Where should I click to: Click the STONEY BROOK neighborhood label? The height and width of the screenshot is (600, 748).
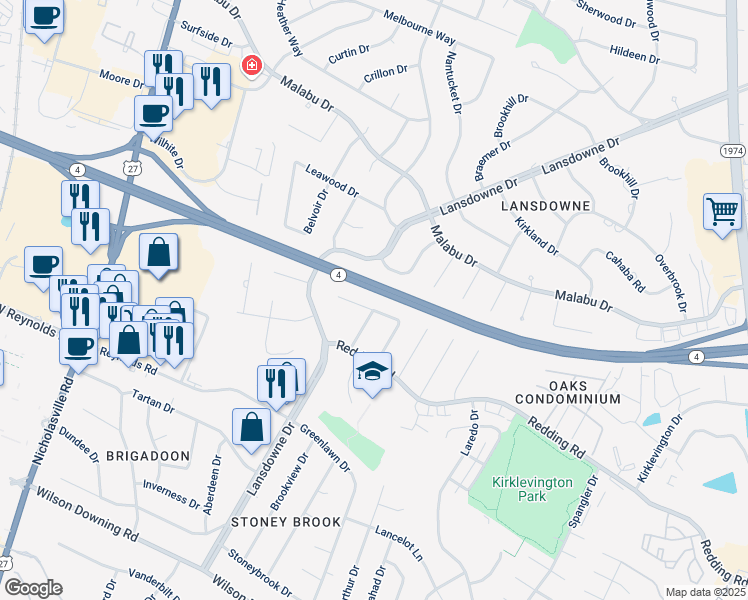tap(286, 522)
